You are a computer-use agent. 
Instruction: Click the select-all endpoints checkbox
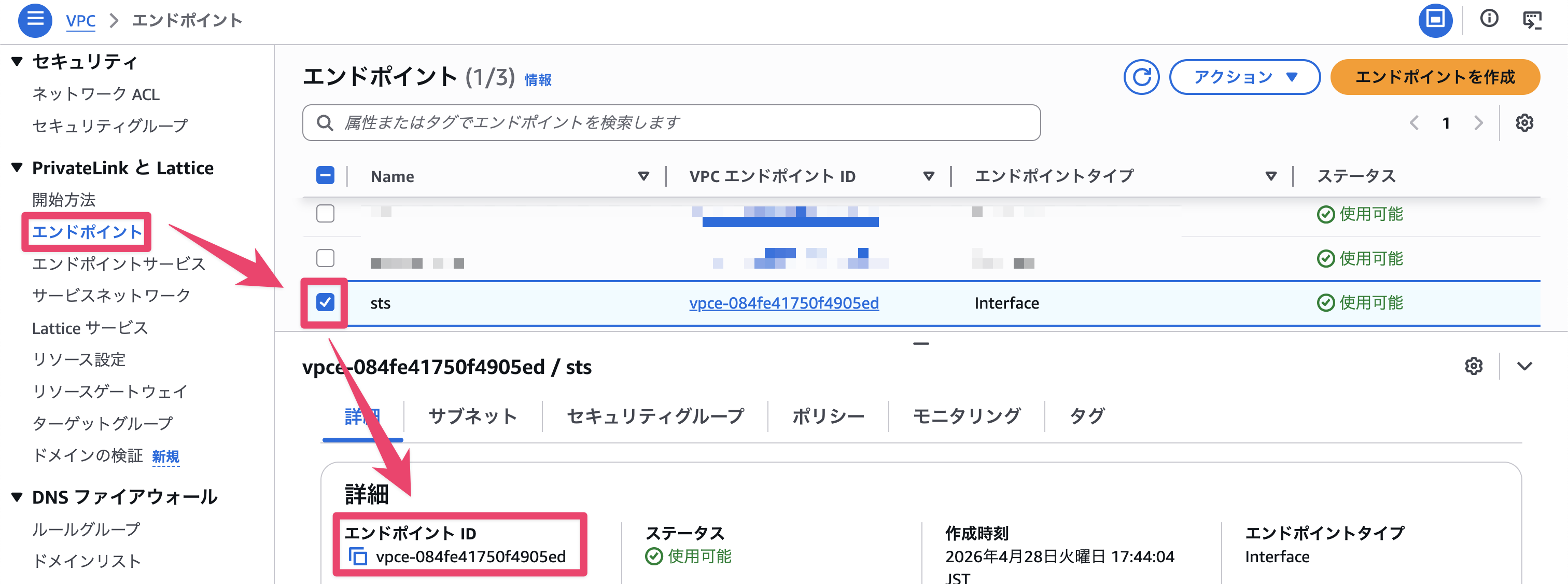tap(326, 175)
